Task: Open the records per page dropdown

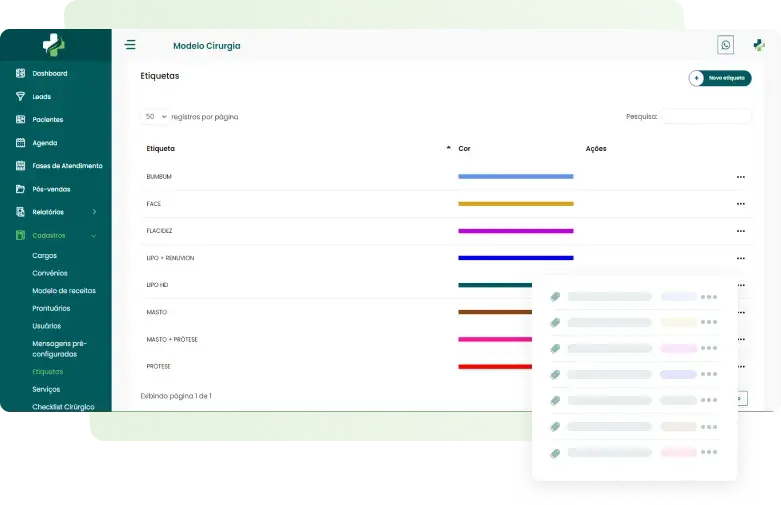Action: pos(155,117)
